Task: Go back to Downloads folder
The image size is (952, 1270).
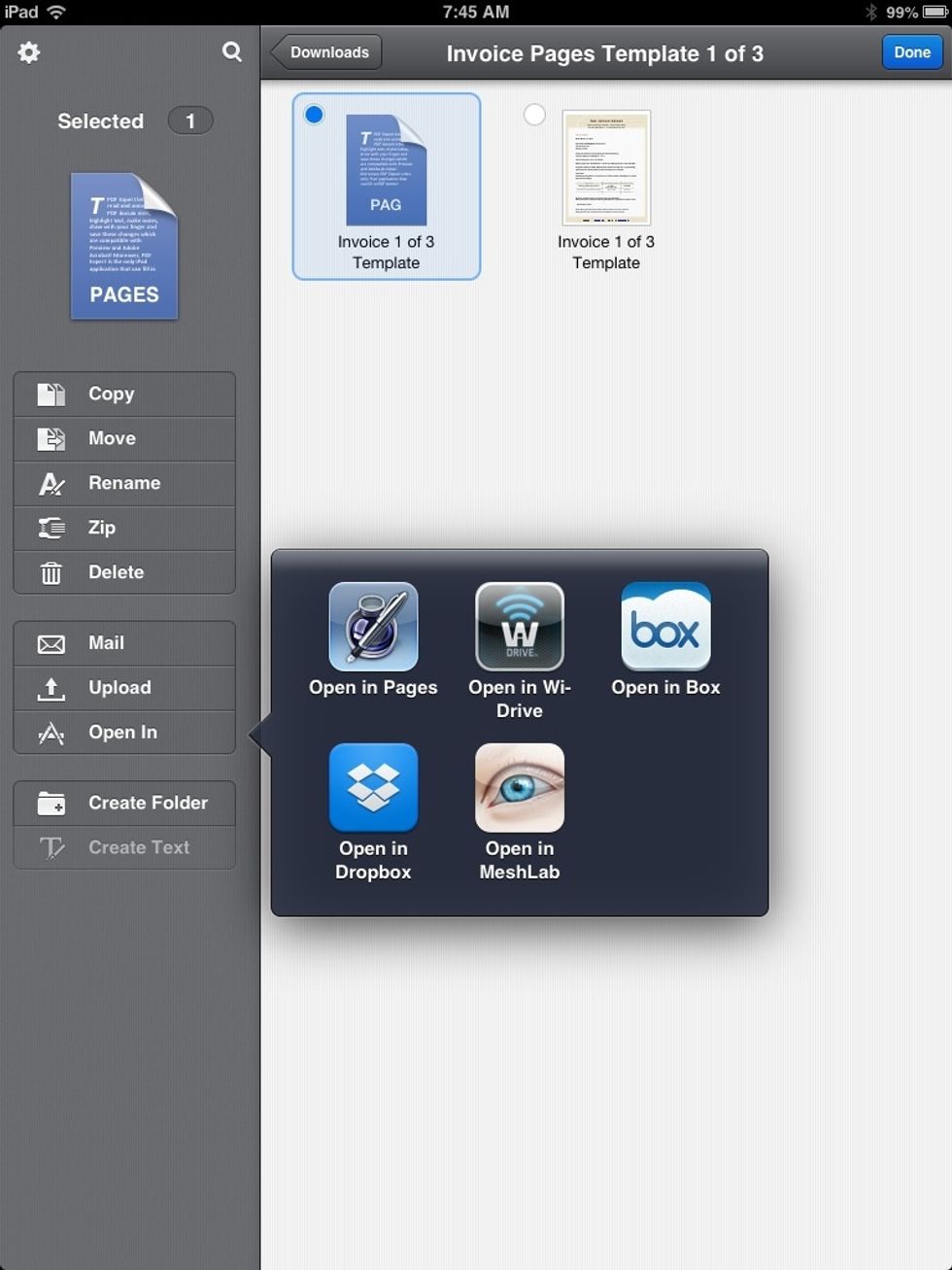Action: [x=326, y=52]
